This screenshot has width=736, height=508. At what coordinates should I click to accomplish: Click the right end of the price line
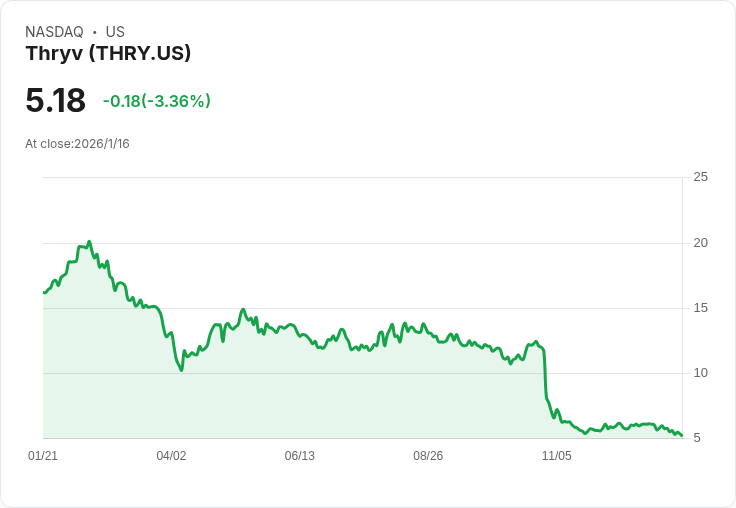681,435
